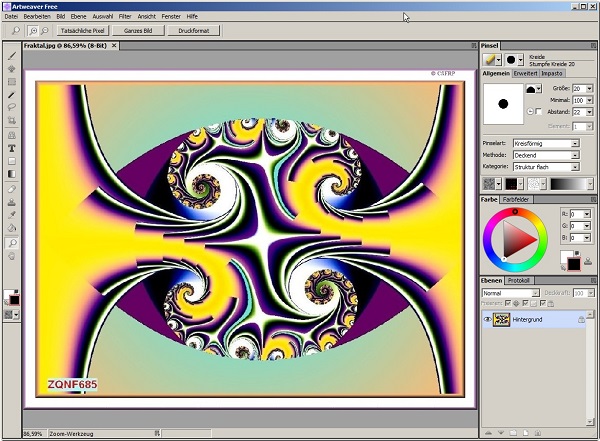The image size is (600, 441).
Task: Open the Pinselart dropdown
Action: 545,143
